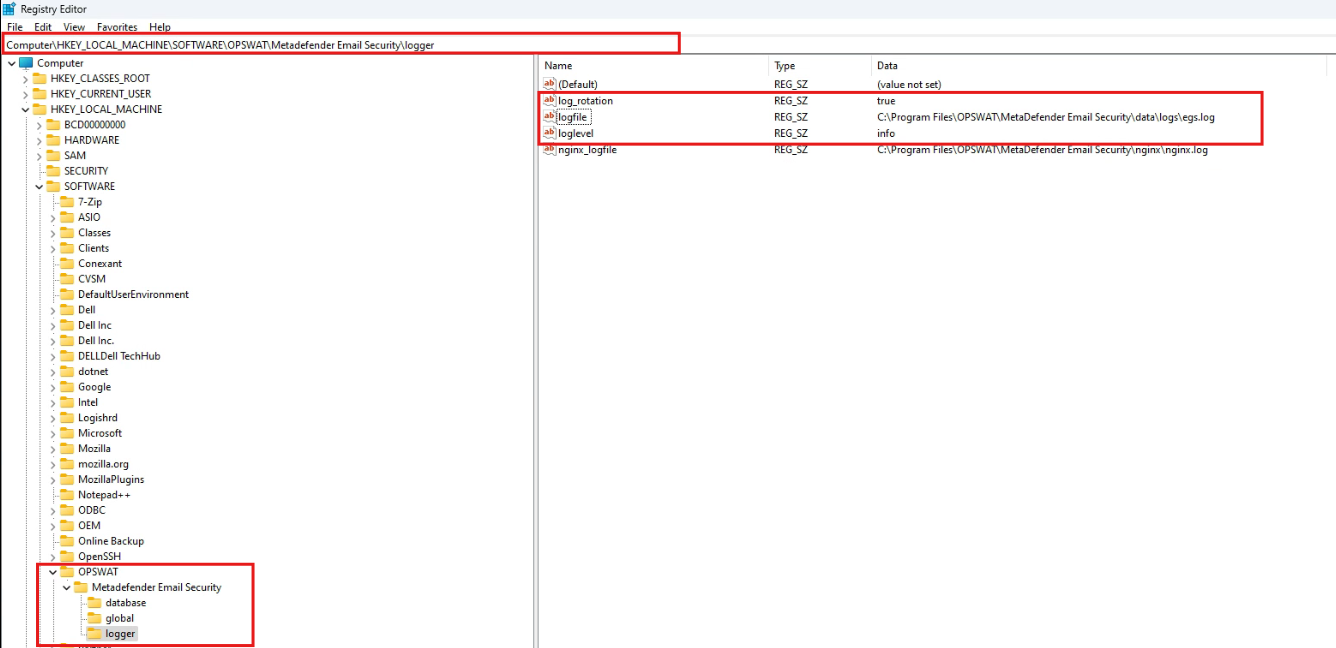Click the logfile string value icon

coord(549,117)
